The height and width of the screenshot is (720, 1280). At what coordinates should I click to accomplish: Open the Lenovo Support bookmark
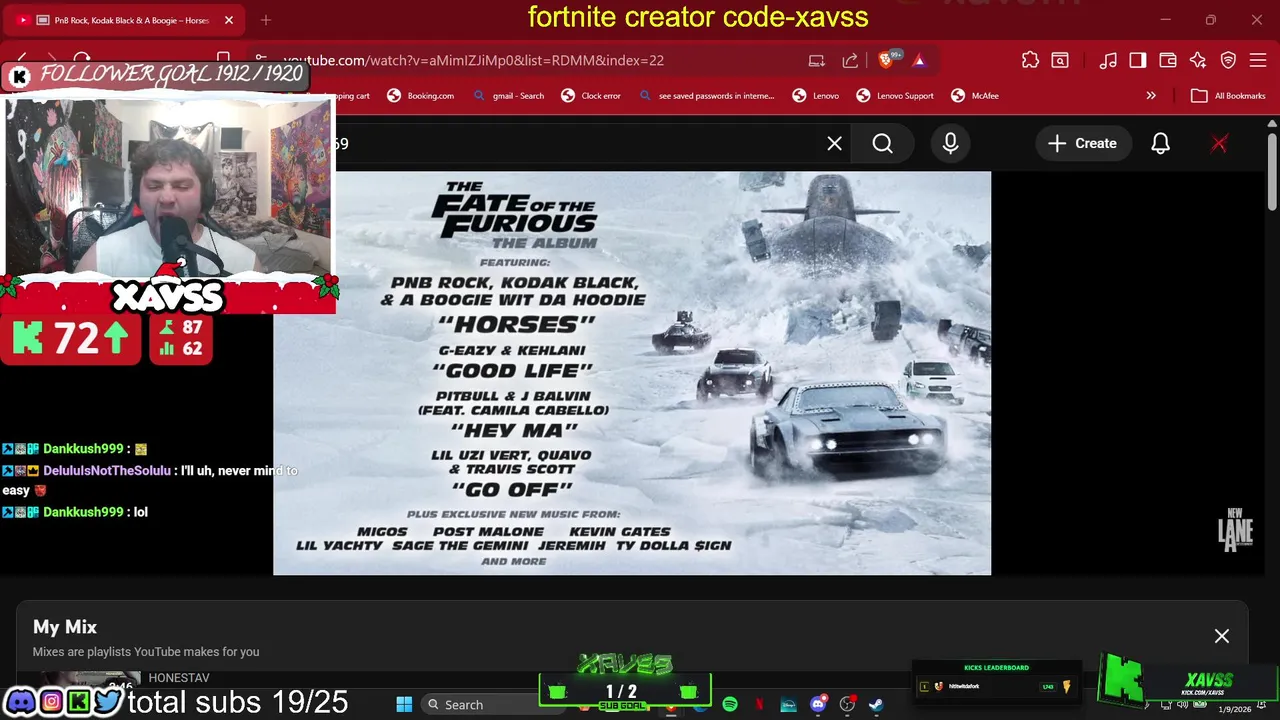click(895, 96)
